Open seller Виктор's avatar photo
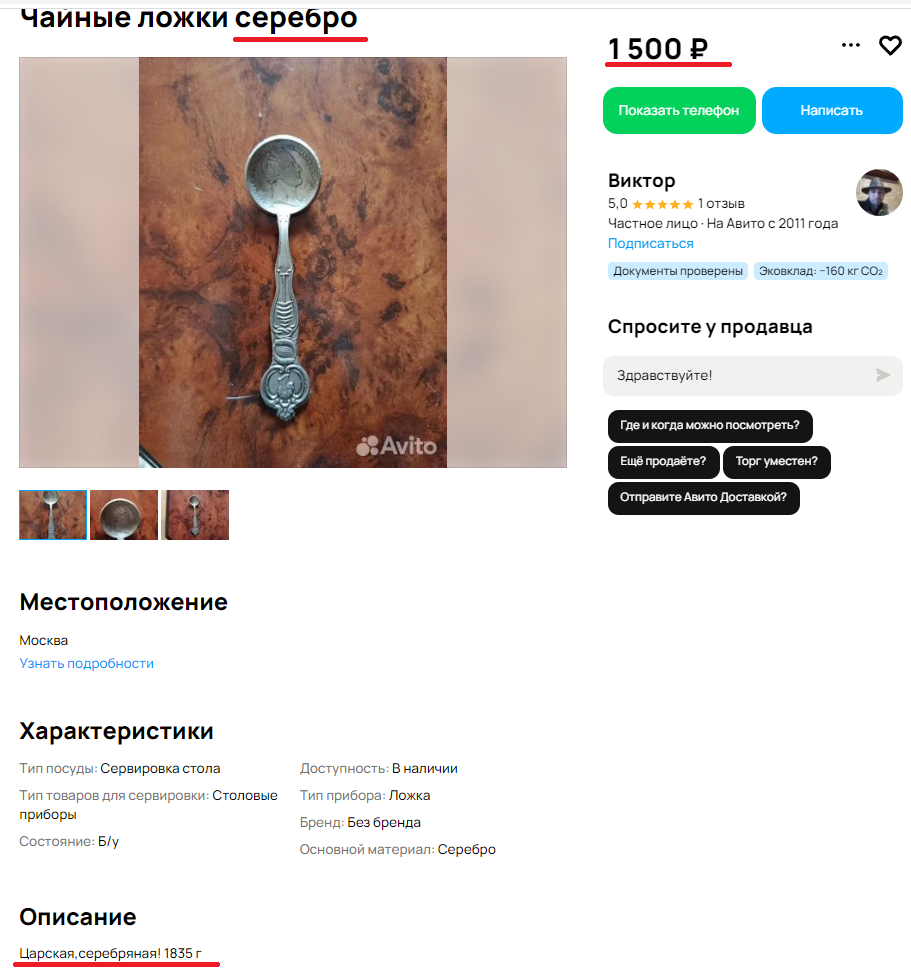 click(x=879, y=193)
